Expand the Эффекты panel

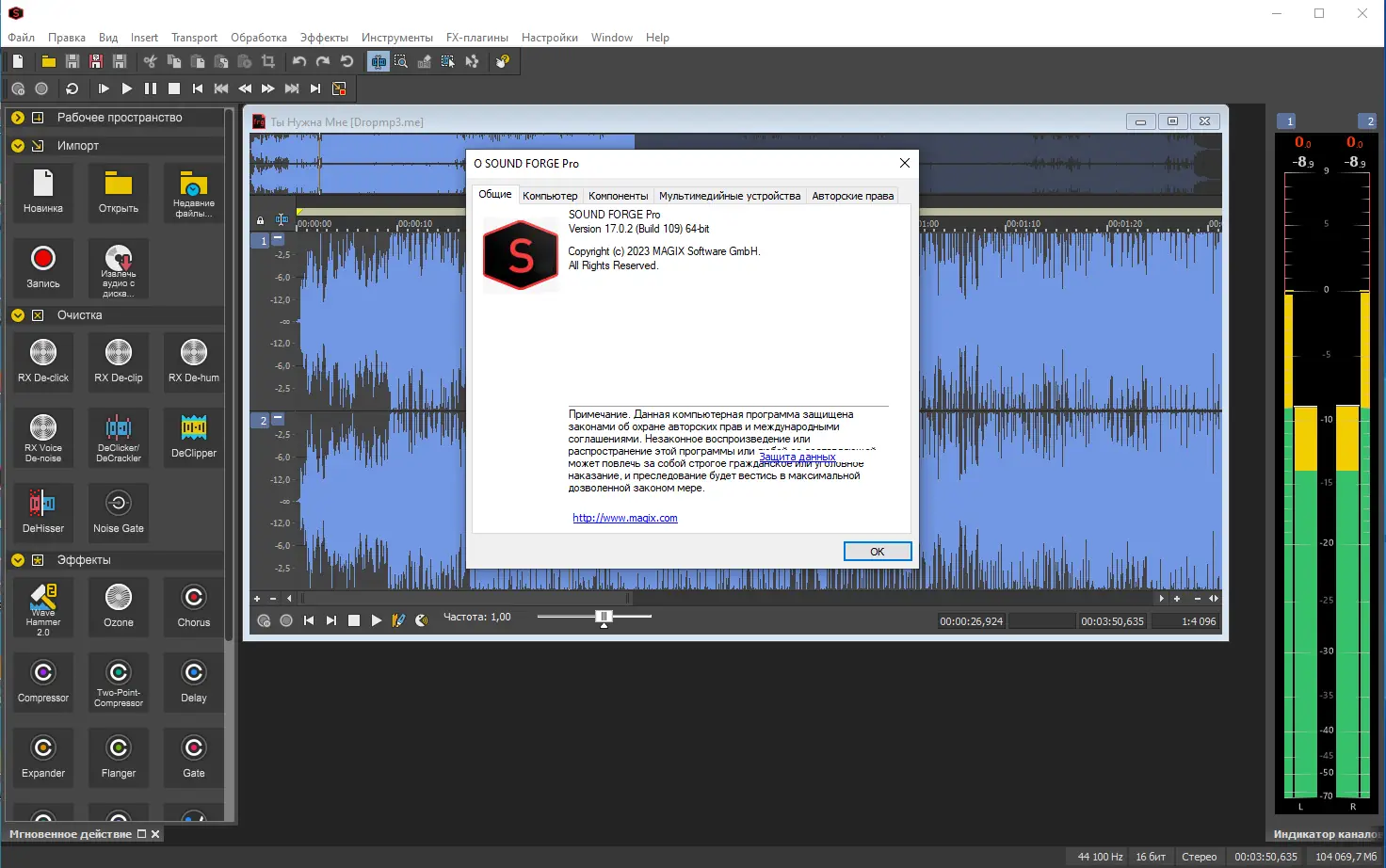pos(18,559)
